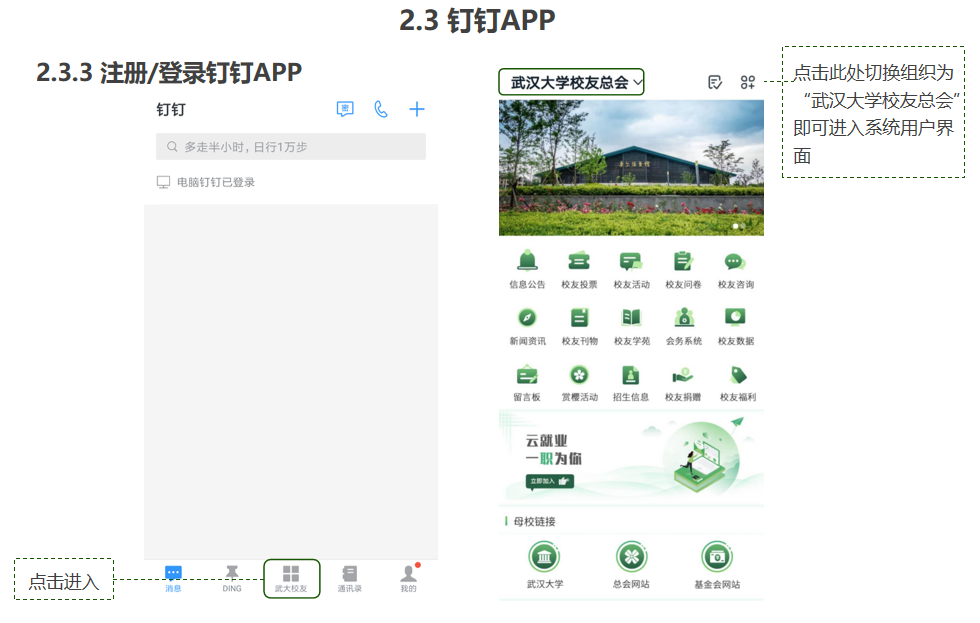
Task: Open the secret chat icon in DingTalk header
Action: (345, 109)
